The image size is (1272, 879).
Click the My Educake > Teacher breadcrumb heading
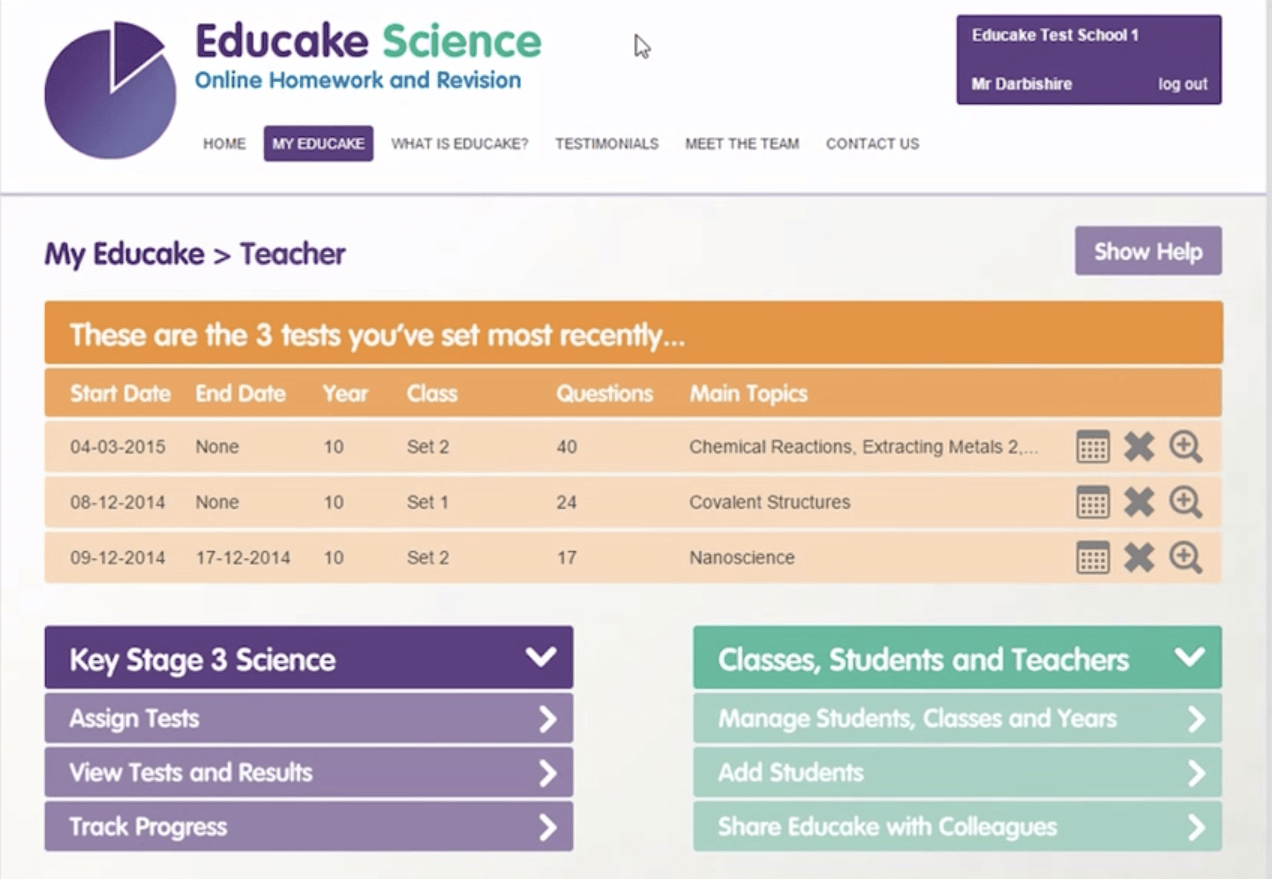195,254
